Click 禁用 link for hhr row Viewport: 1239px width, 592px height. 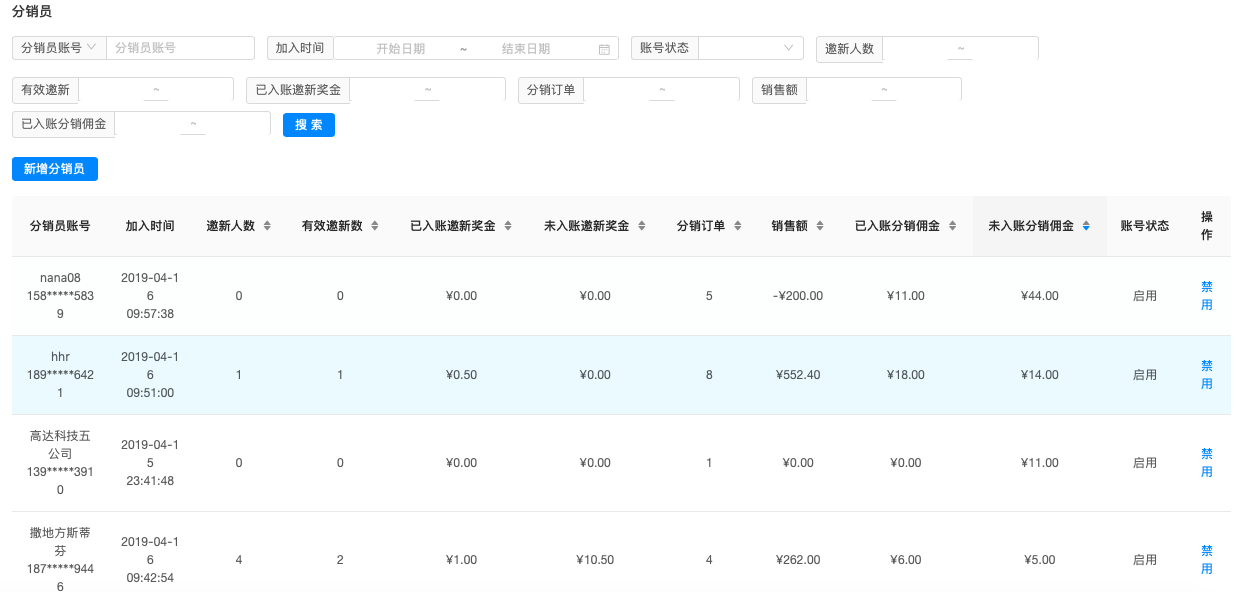[x=1206, y=375]
